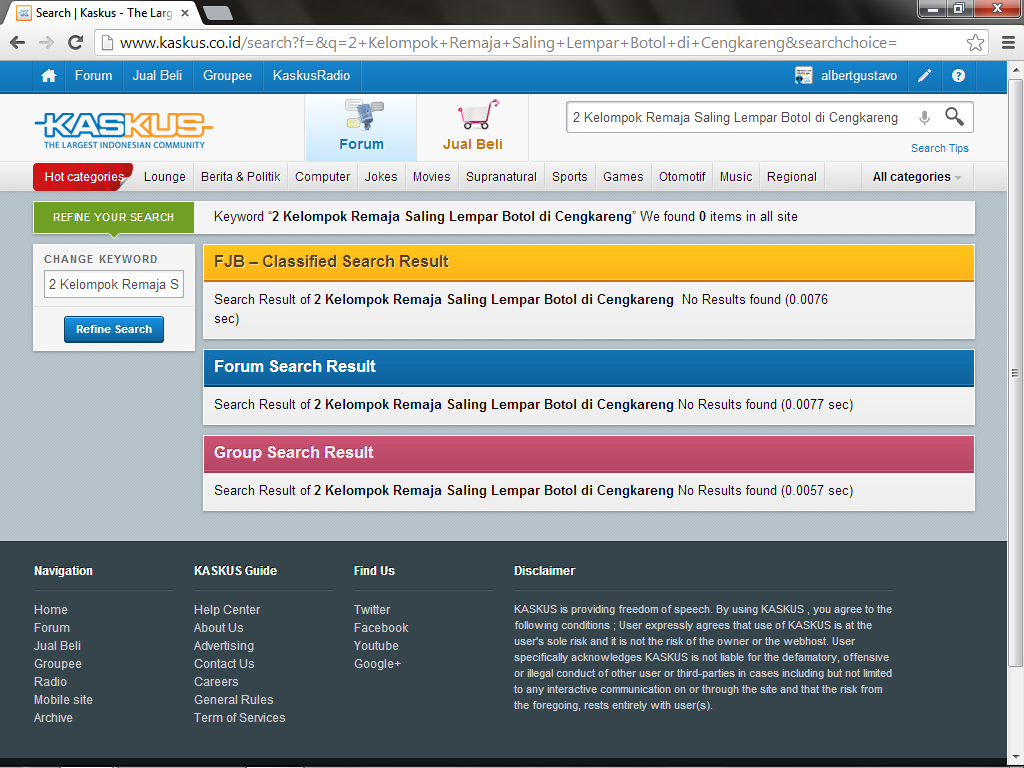Open the Chrome menu hamburger icon
Viewport: 1024px width, 768px height.
pyautogui.click(x=1008, y=43)
